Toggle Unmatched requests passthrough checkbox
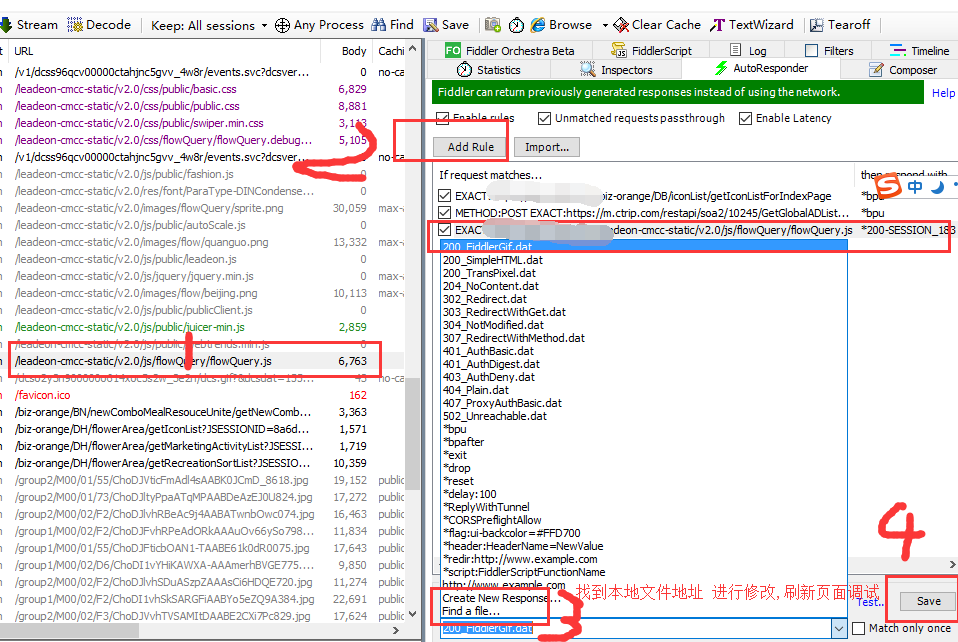 point(544,118)
